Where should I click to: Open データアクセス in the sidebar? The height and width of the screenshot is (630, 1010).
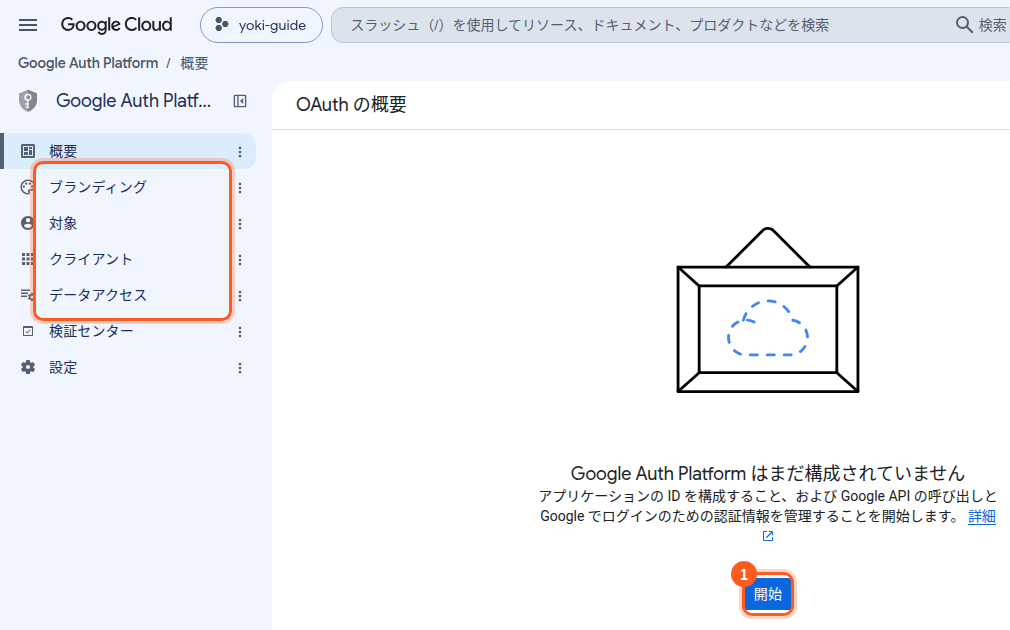click(129, 295)
